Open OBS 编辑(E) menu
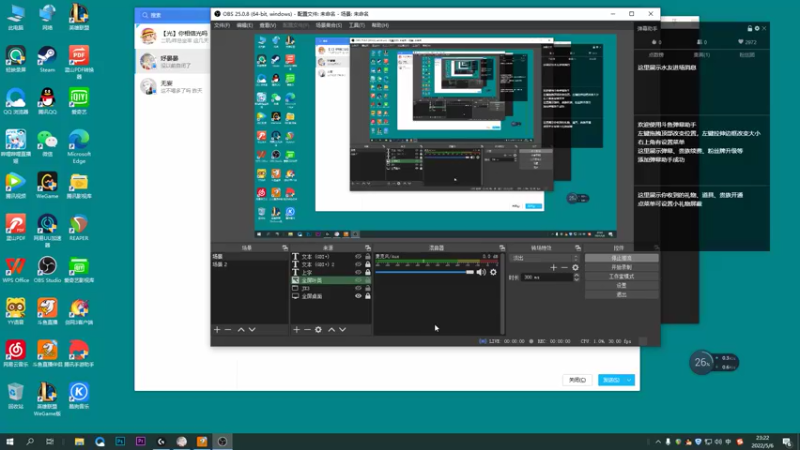800x450 pixels. (x=244, y=25)
